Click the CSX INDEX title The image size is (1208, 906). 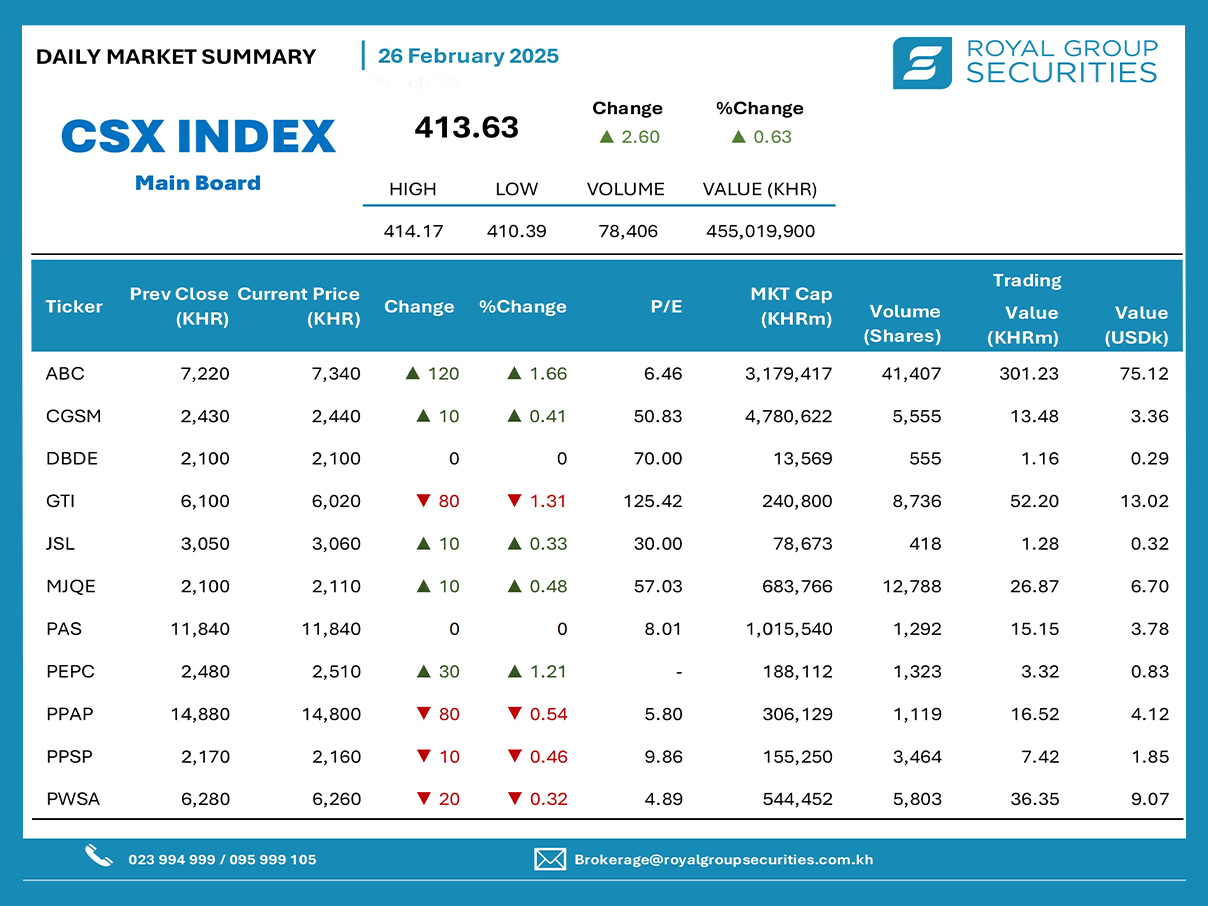click(x=198, y=136)
